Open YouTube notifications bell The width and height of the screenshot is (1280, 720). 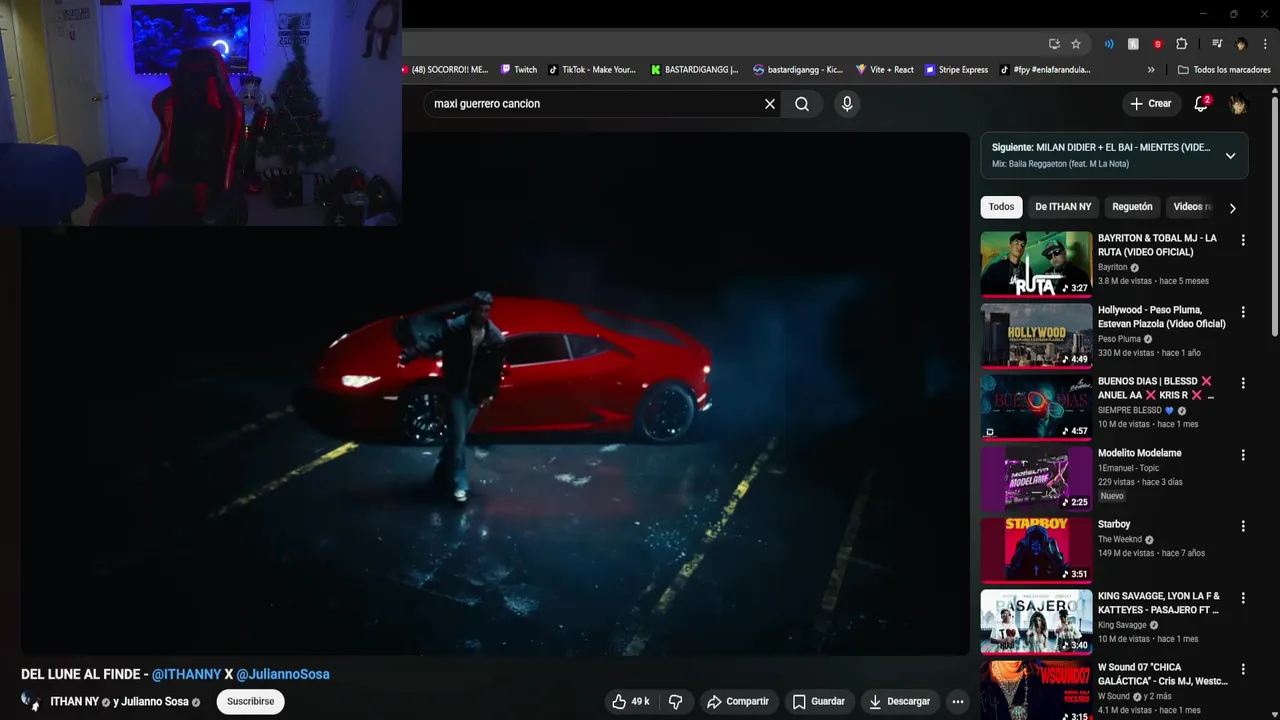point(1201,104)
